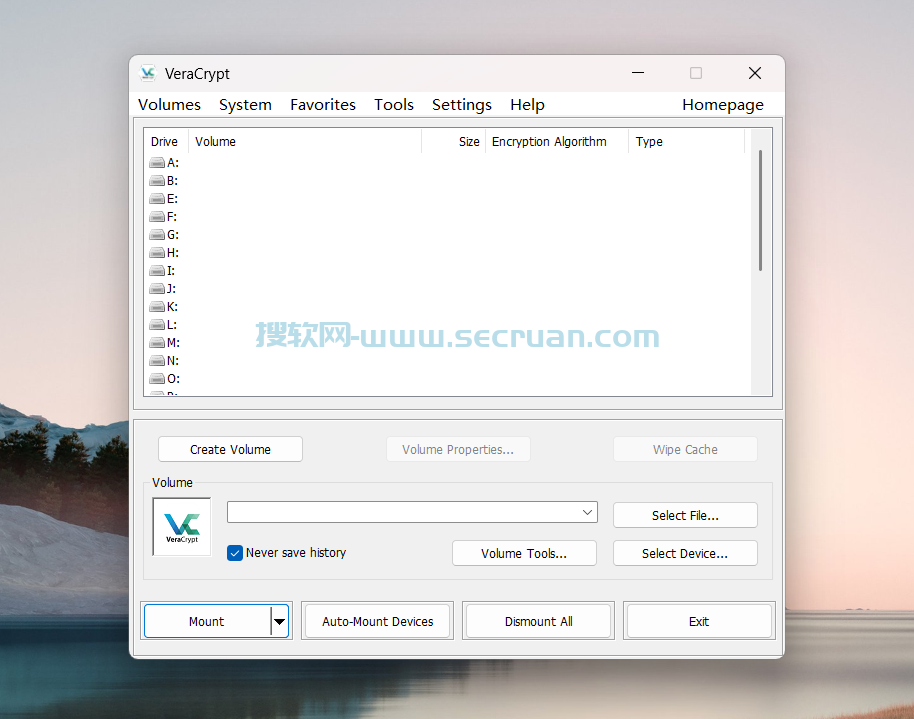Sort by Encryption Algorithm column header
The height and width of the screenshot is (719, 914).
point(557,142)
